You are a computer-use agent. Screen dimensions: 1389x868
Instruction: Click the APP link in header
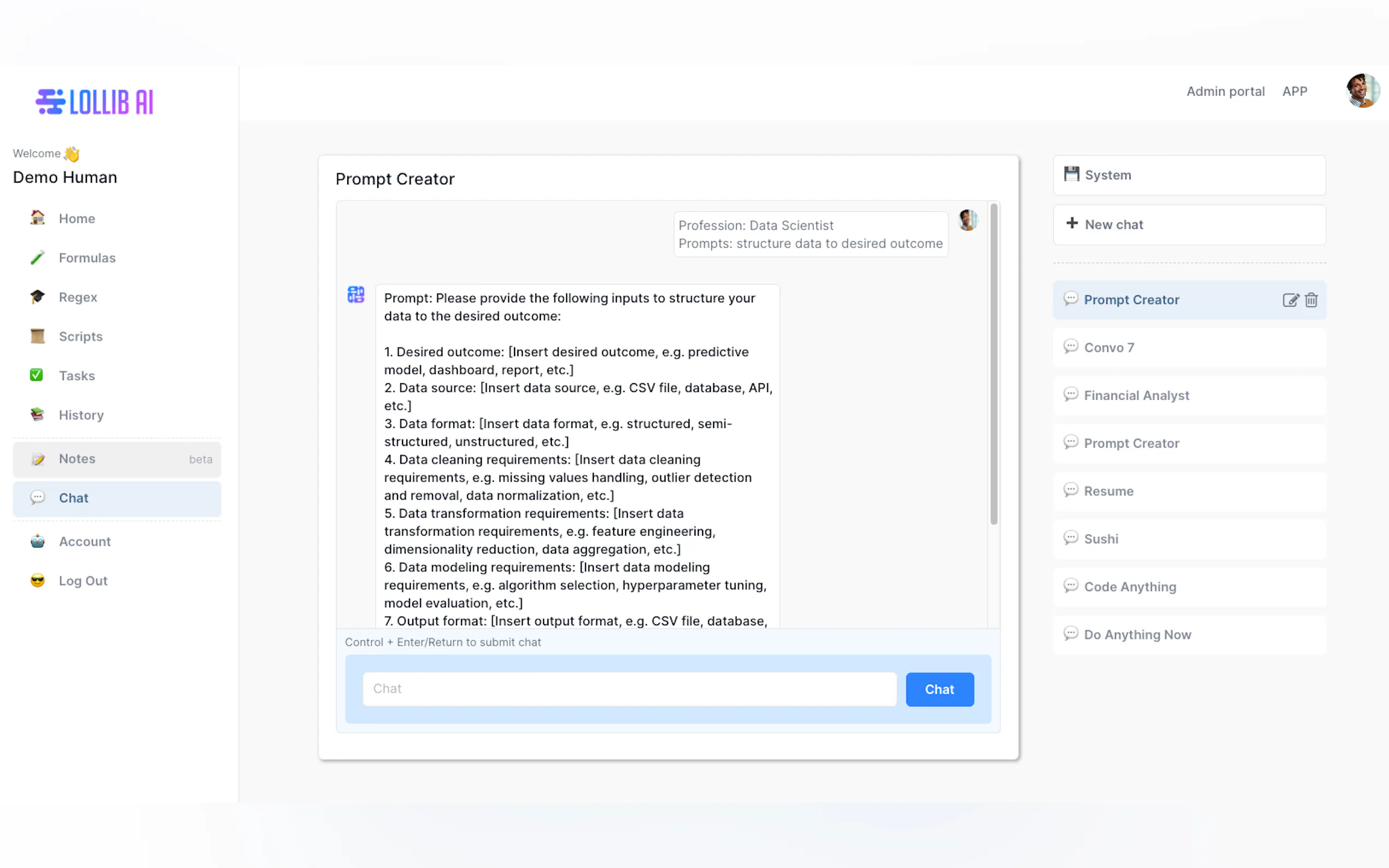(1294, 91)
